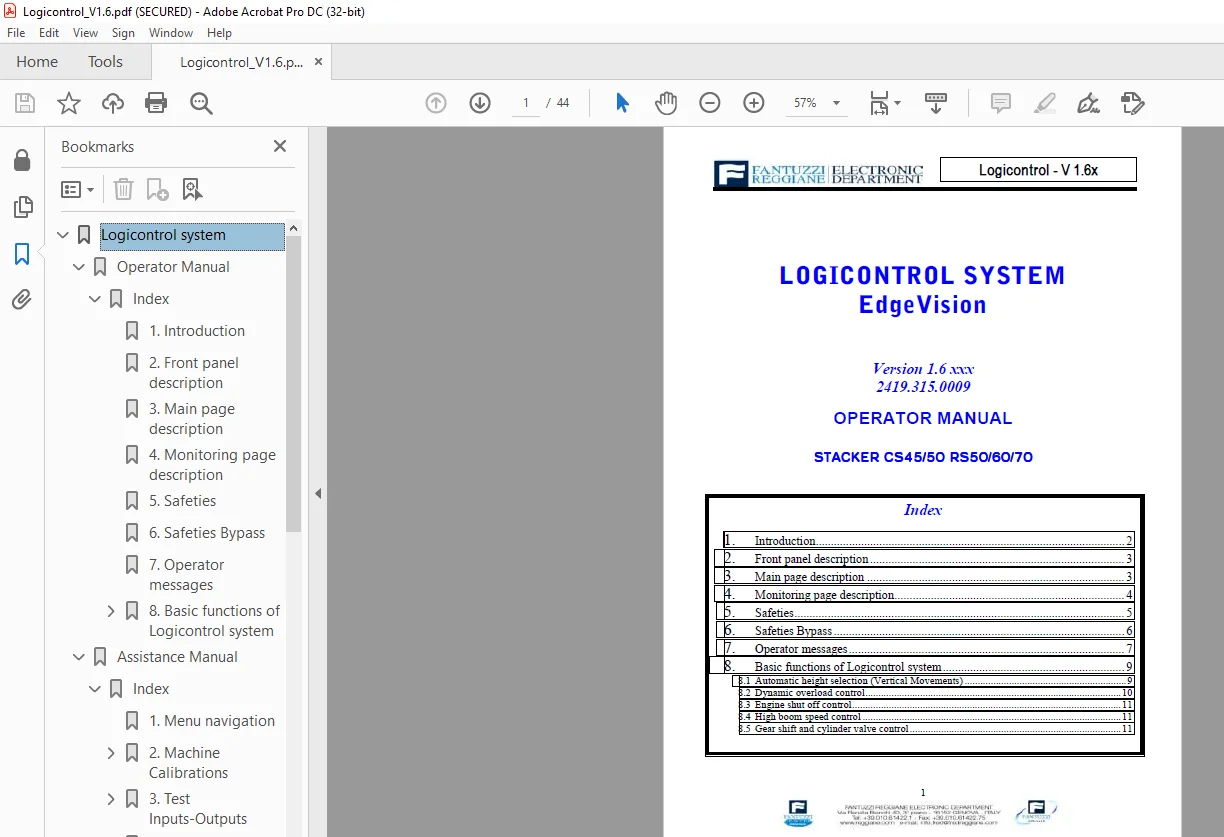The height and width of the screenshot is (837, 1224).
Task: Open the Help menu
Action: [219, 33]
